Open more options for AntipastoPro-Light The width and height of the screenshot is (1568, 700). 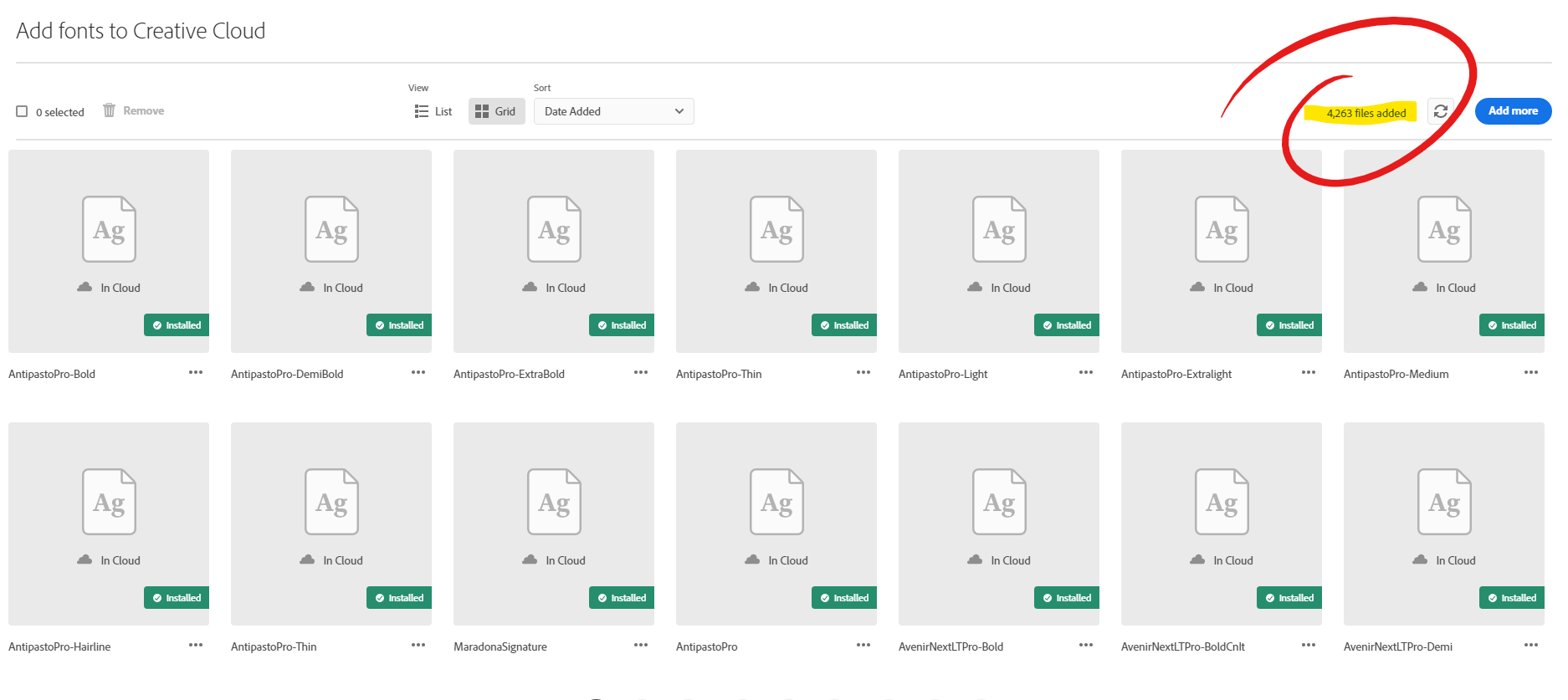tap(1086, 372)
